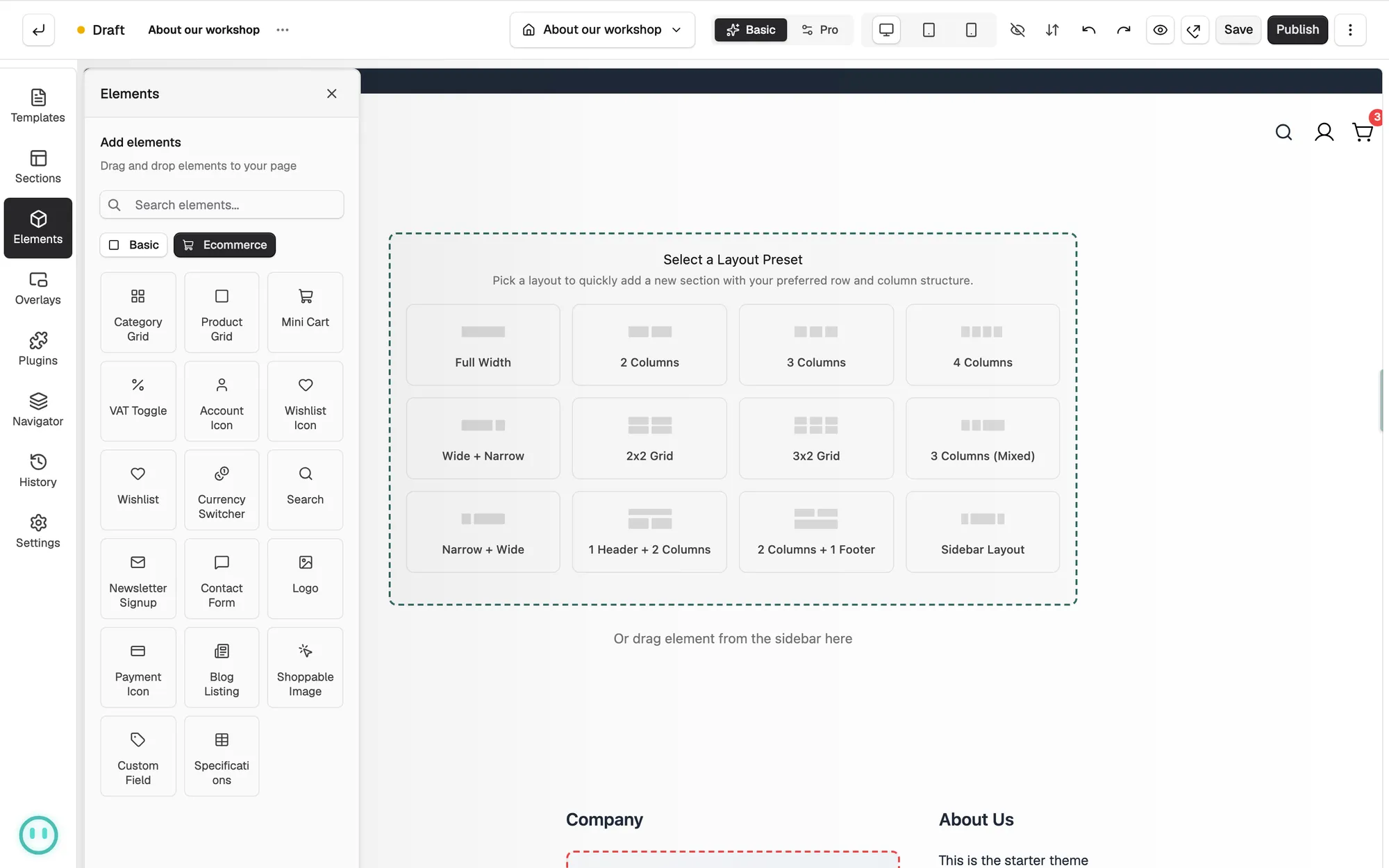The height and width of the screenshot is (868, 1389).
Task: Open the three-dot menu beside page title
Action: 282,30
